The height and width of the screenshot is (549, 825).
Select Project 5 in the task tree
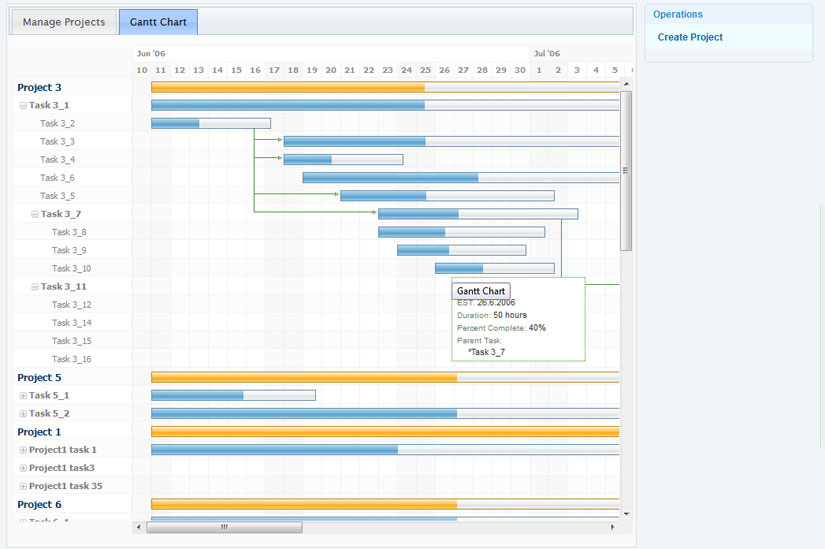39,378
